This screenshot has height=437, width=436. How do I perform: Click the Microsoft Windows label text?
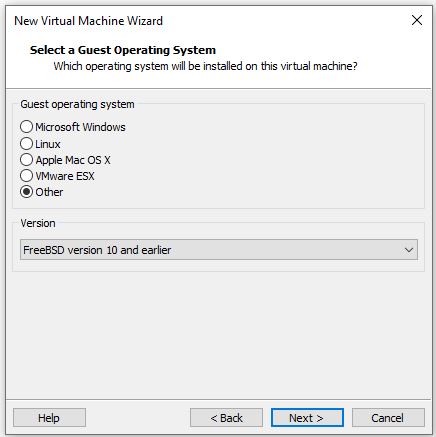tap(80, 127)
